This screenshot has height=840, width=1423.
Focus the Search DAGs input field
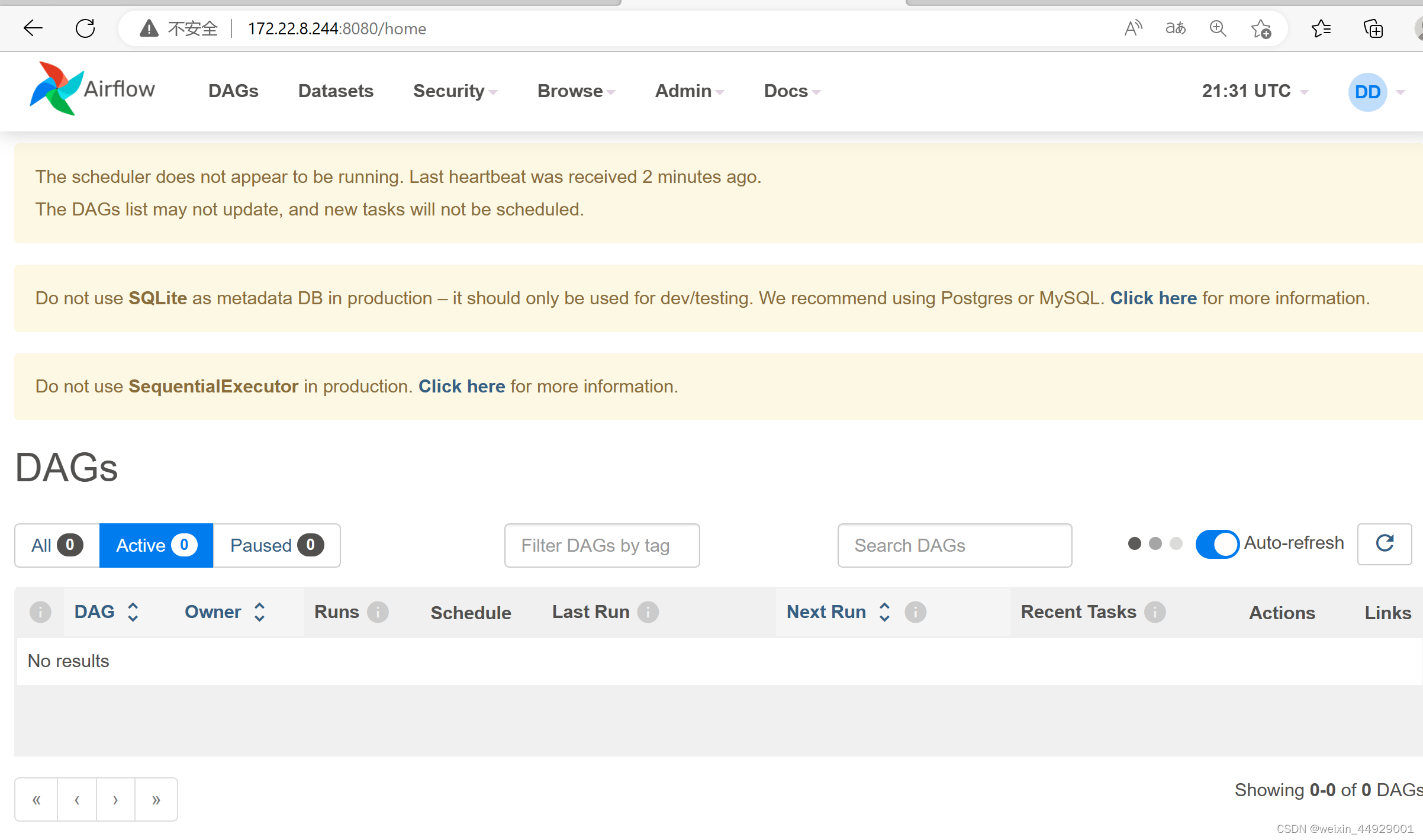click(x=954, y=545)
